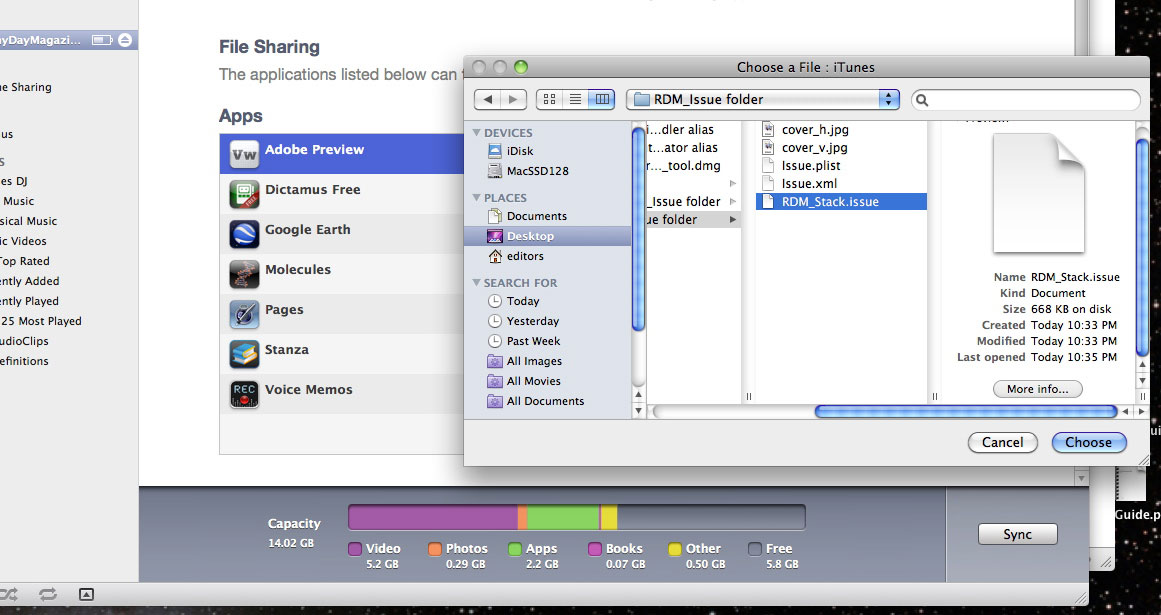This screenshot has width=1161, height=615.
Task: Select the Pages app icon
Action: (x=244, y=315)
